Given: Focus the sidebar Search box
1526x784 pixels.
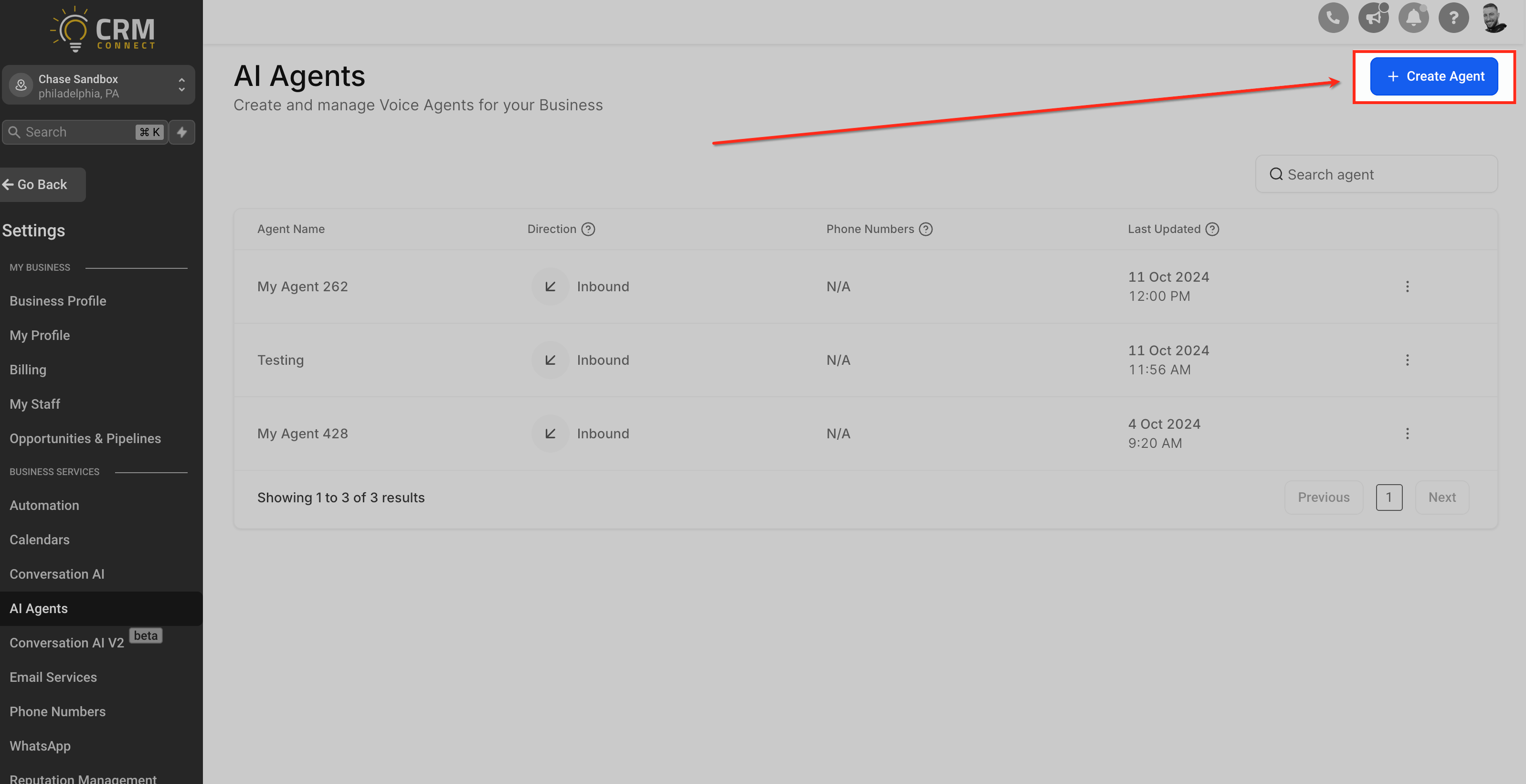Looking at the screenshot, I should [85, 132].
